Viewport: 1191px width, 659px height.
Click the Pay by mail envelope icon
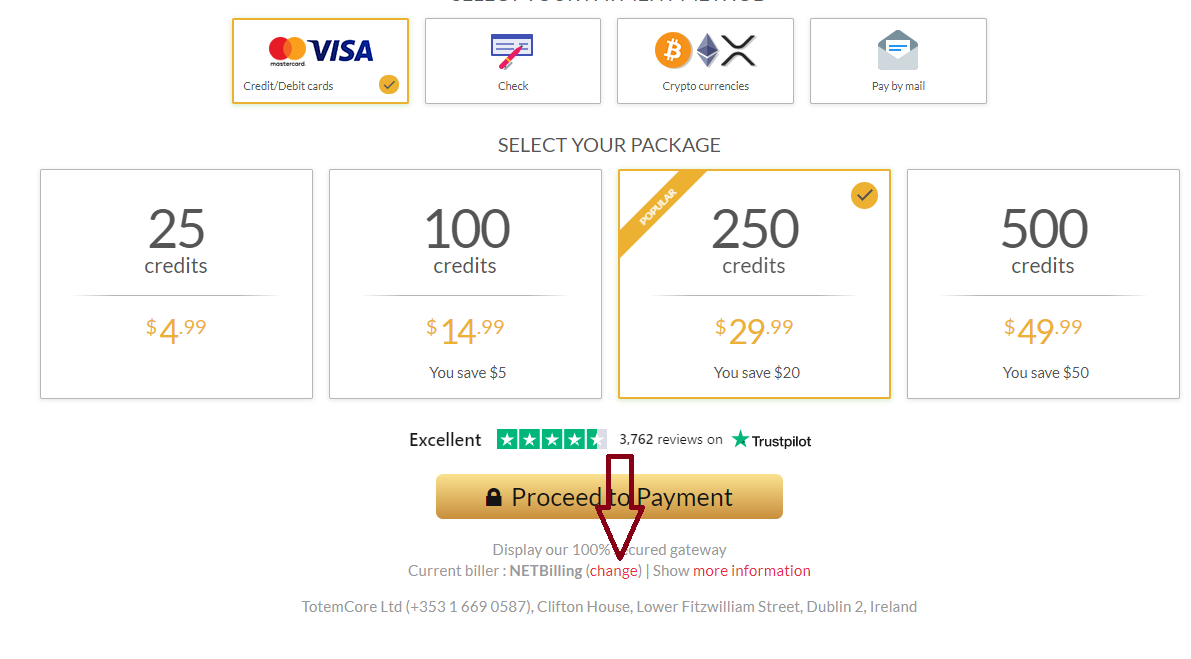point(897,48)
